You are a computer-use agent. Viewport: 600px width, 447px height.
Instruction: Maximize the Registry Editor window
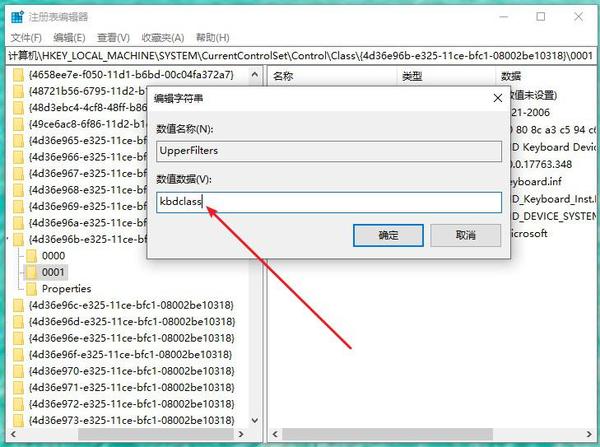tap(541, 16)
